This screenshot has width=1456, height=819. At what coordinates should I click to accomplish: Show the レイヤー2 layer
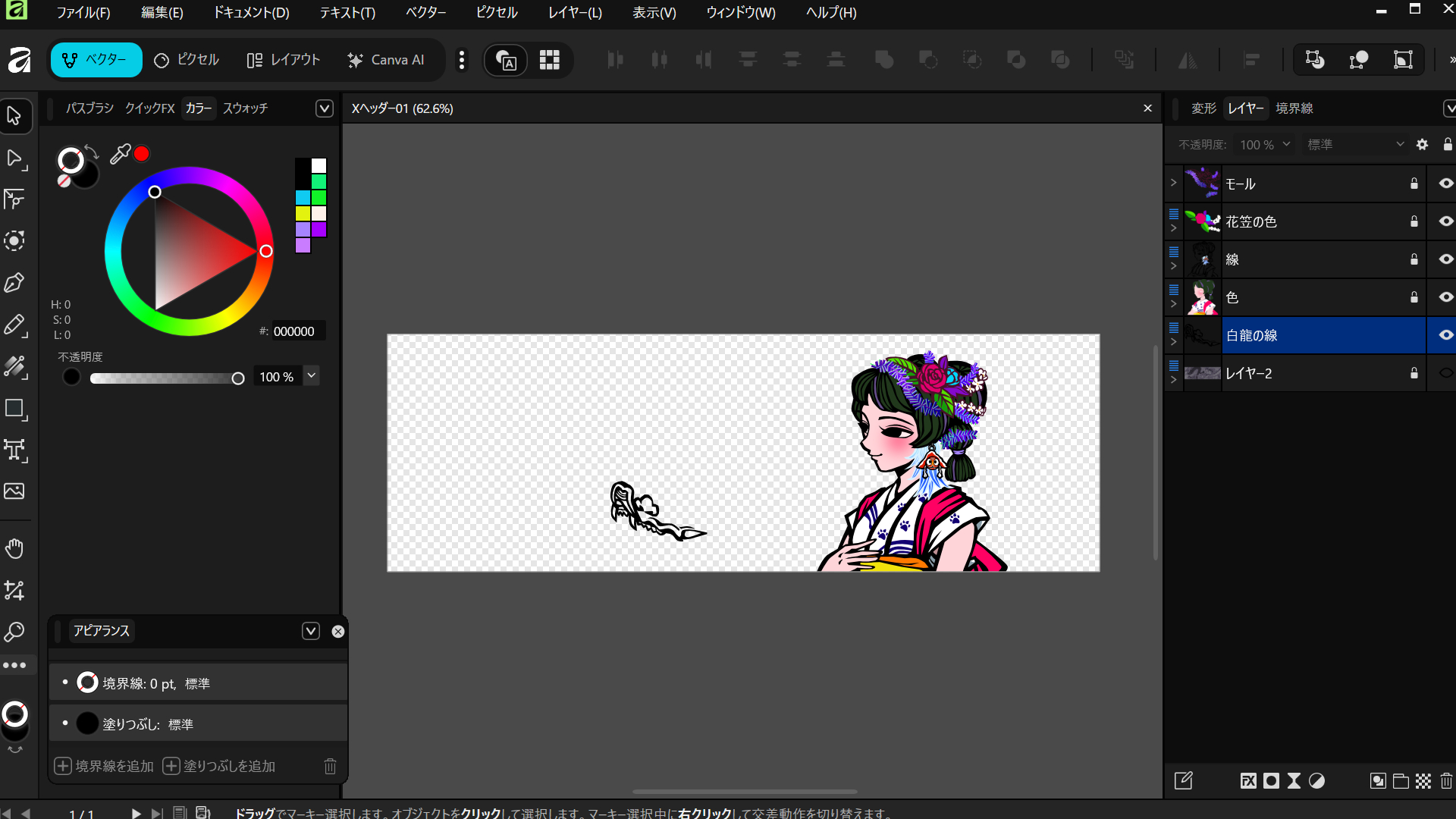pyautogui.click(x=1446, y=373)
